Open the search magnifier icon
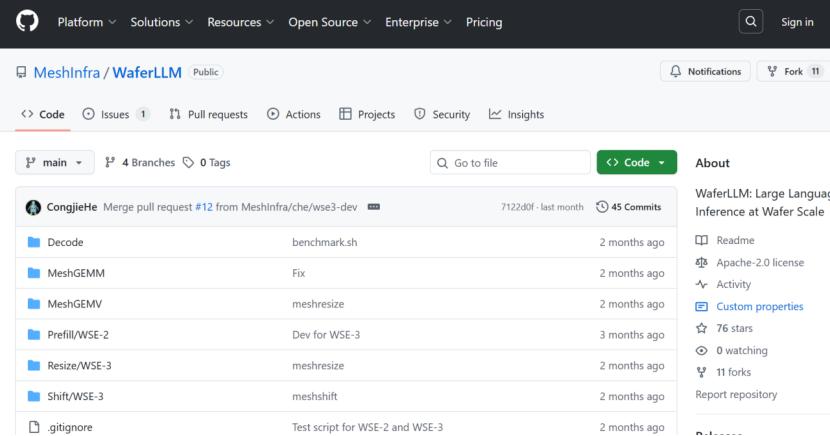The width and height of the screenshot is (830, 436). click(750, 22)
